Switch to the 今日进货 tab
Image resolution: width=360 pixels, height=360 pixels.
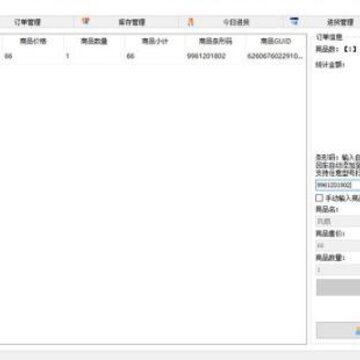pyautogui.click(x=236, y=22)
